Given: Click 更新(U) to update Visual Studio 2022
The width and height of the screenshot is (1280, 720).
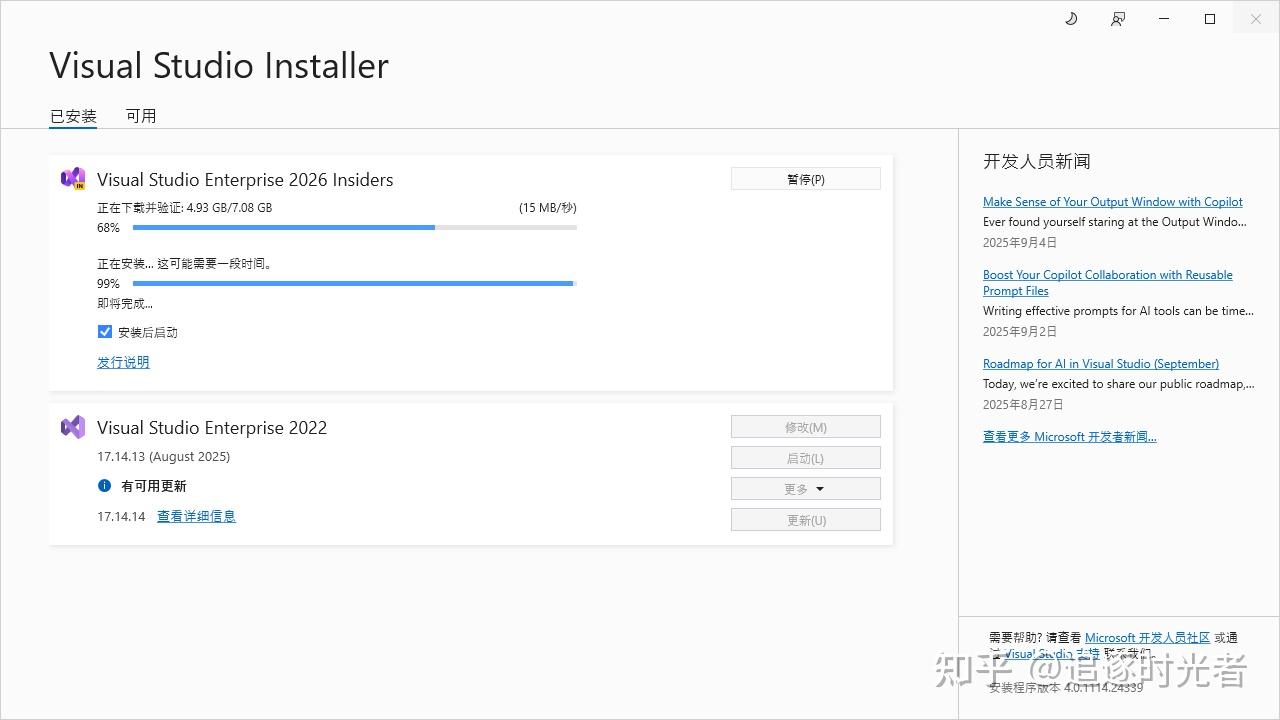Looking at the screenshot, I should point(805,519).
